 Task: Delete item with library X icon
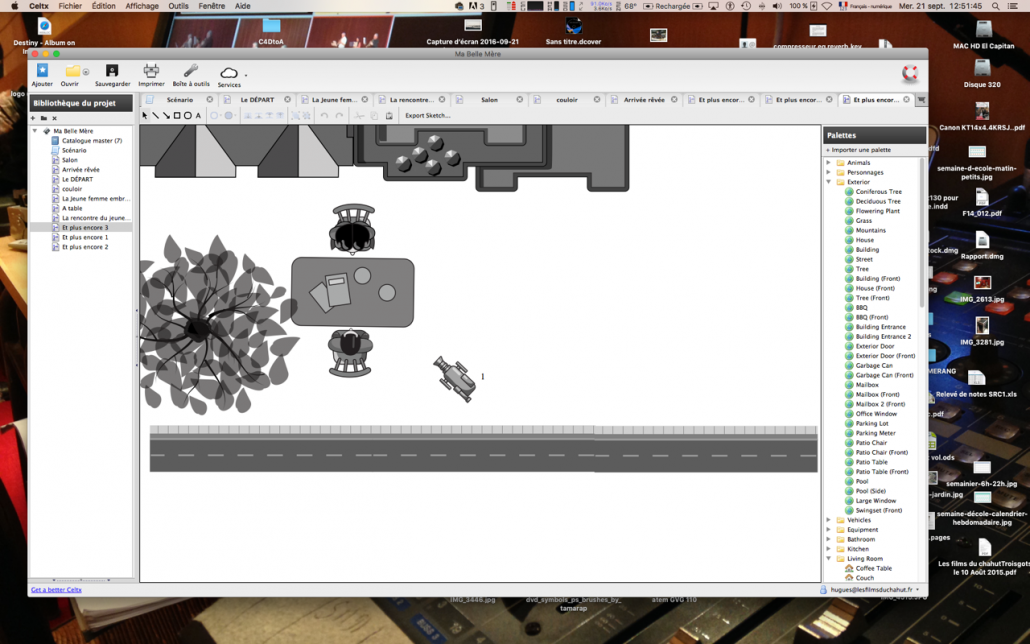pos(55,118)
